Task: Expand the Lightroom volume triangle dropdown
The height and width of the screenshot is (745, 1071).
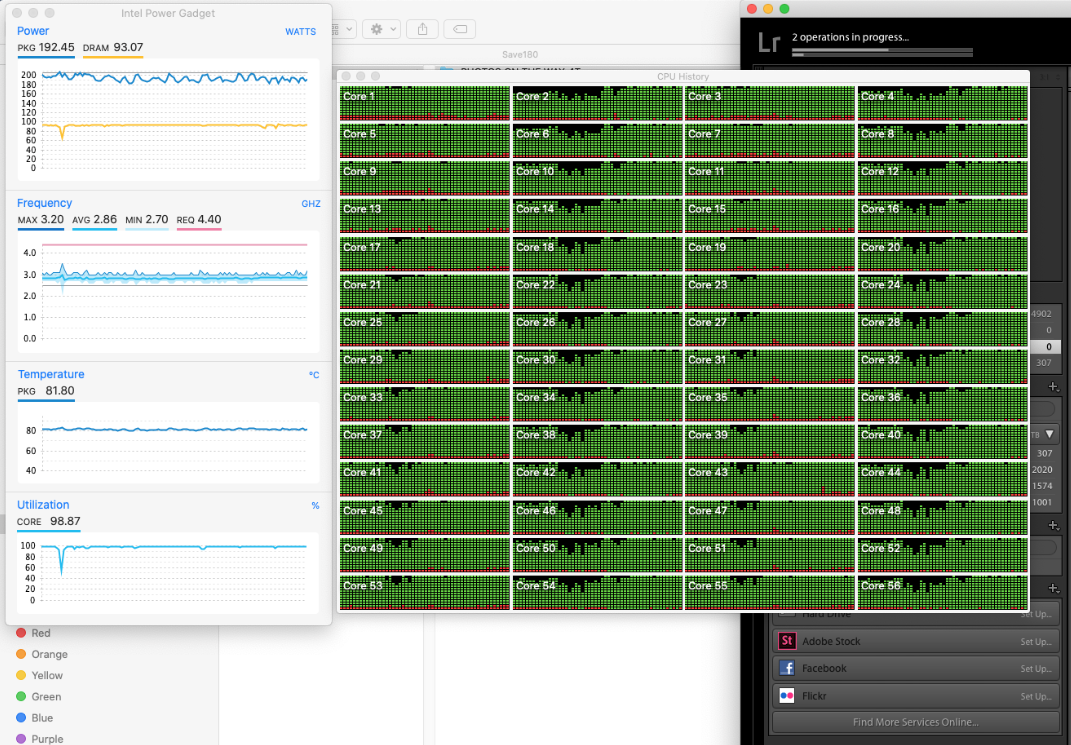Action: coord(1050,434)
